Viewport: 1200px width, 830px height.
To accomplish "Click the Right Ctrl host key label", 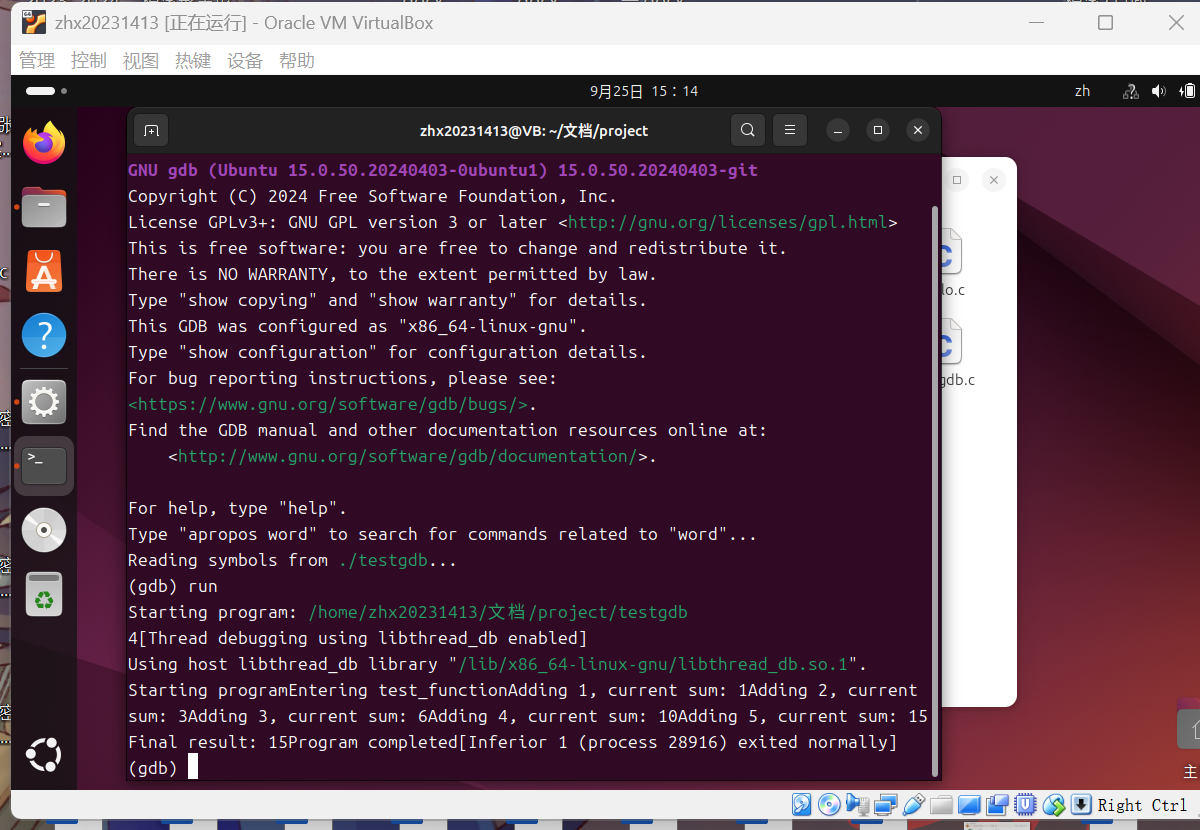I will point(1142,806).
